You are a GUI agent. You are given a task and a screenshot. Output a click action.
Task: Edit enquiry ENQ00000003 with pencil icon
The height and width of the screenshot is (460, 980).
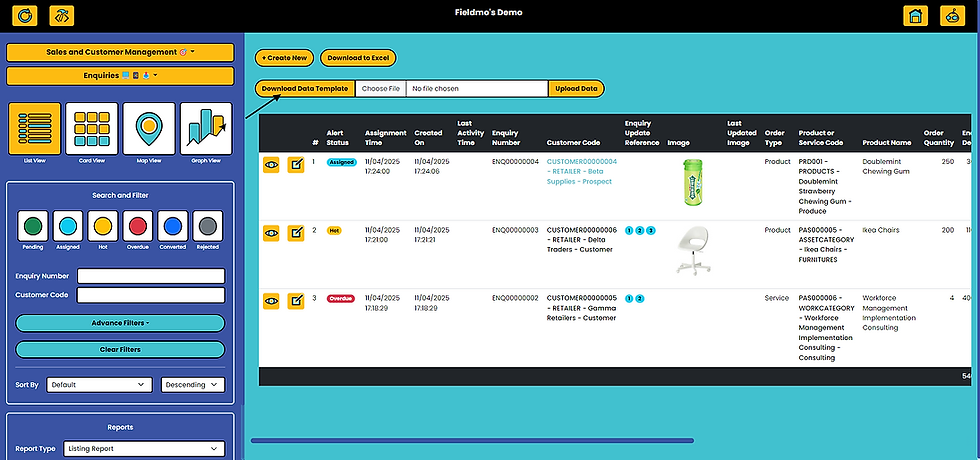296,233
